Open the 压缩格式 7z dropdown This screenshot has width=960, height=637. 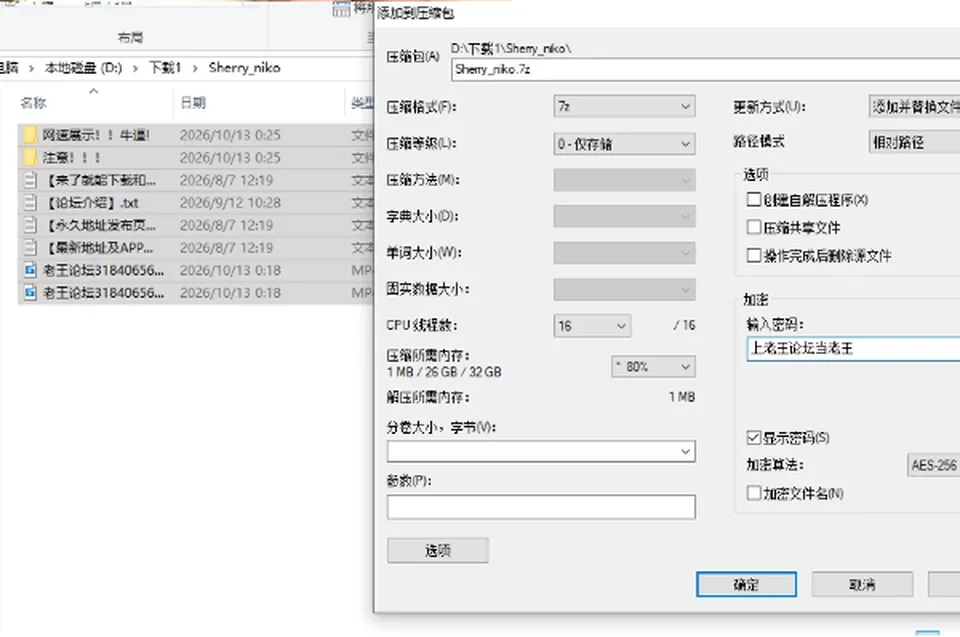point(624,107)
